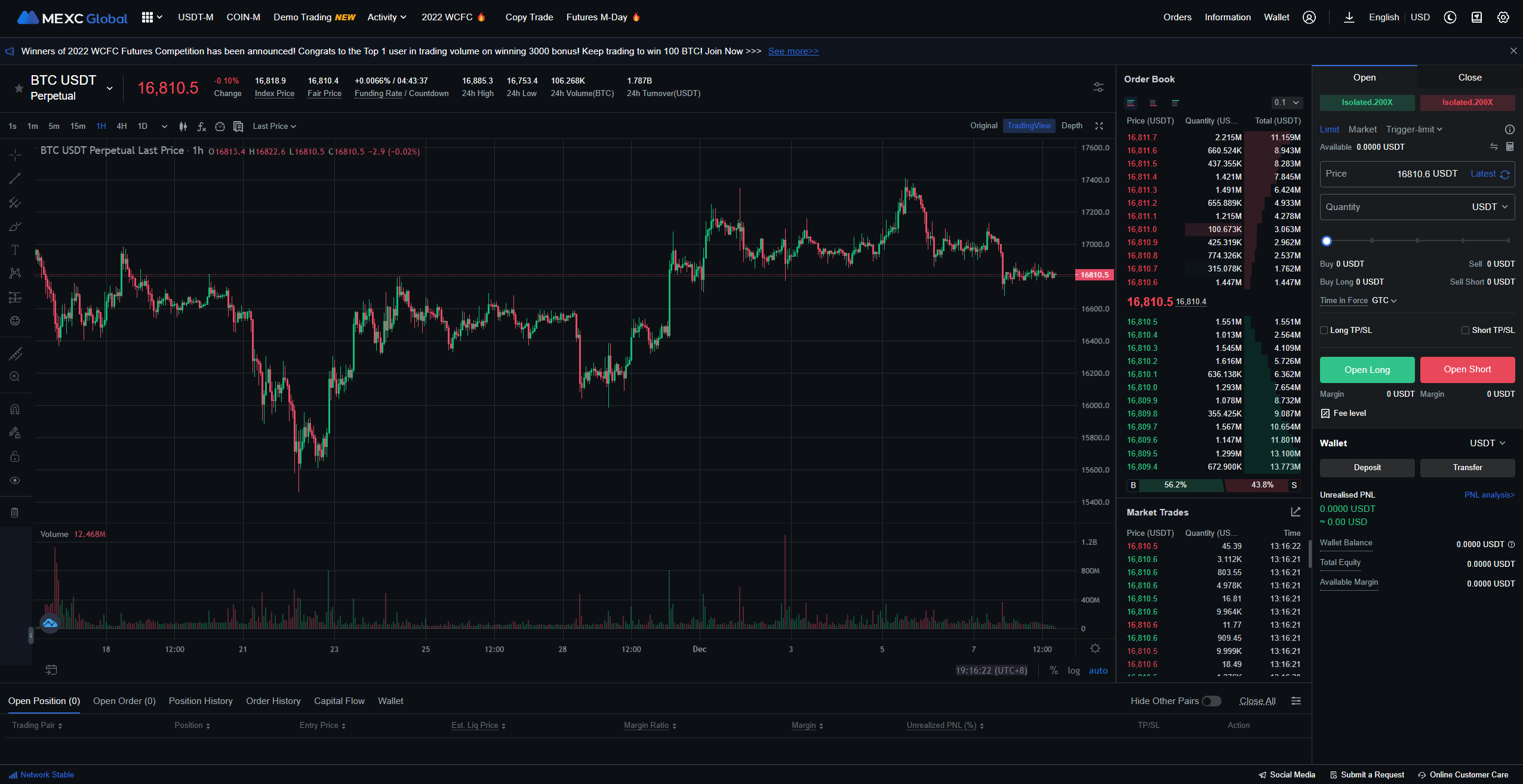1523x784 pixels.
Task: Toggle log scale on chart
Action: point(1074,671)
